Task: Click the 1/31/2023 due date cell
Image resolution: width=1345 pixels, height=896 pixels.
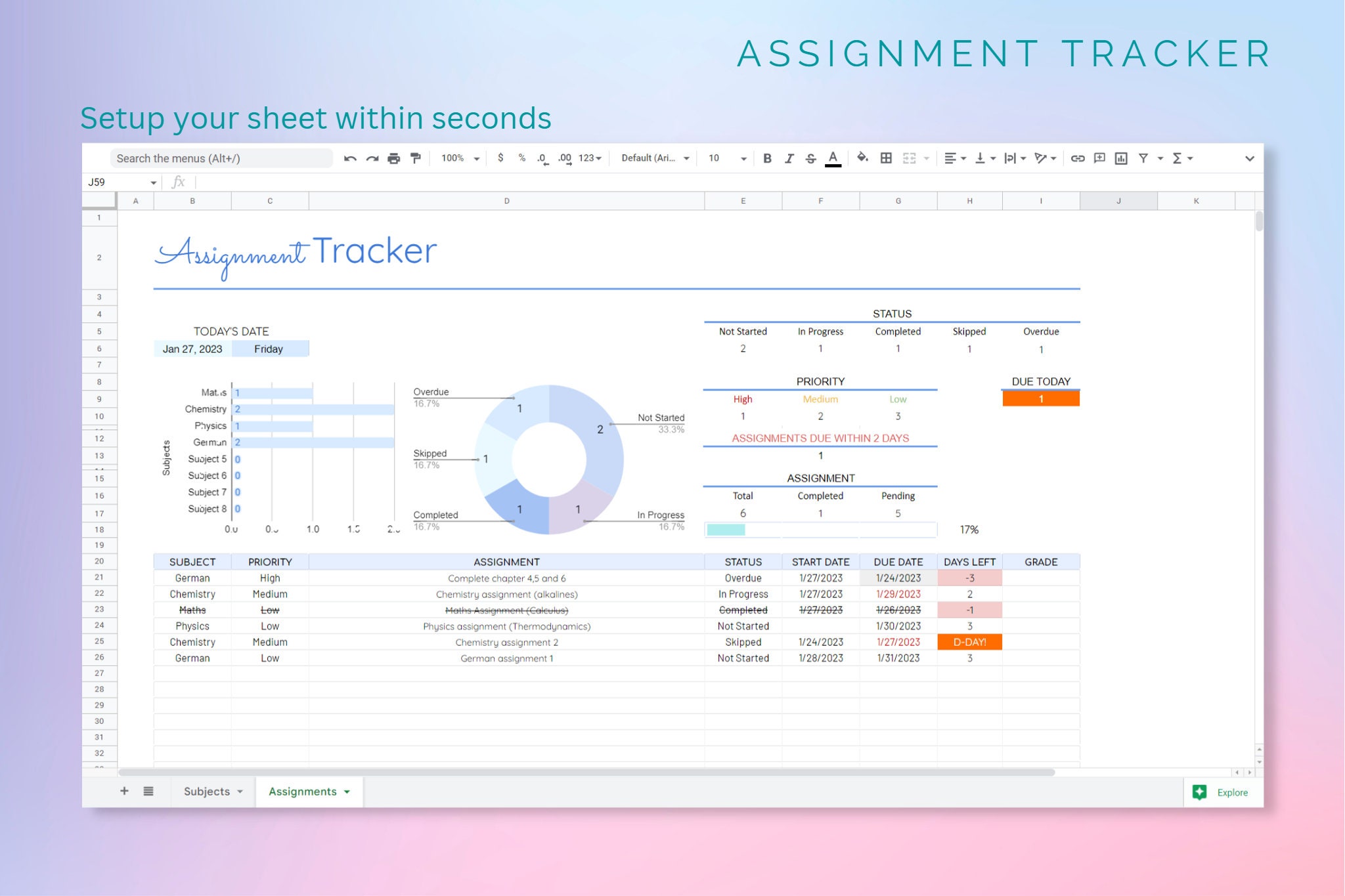Action: pos(898,658)
